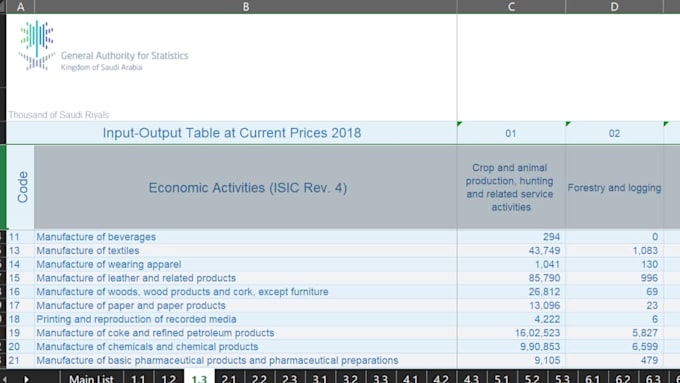
Task: Select the column code '01' cell
Action: [x=511, y=133]
